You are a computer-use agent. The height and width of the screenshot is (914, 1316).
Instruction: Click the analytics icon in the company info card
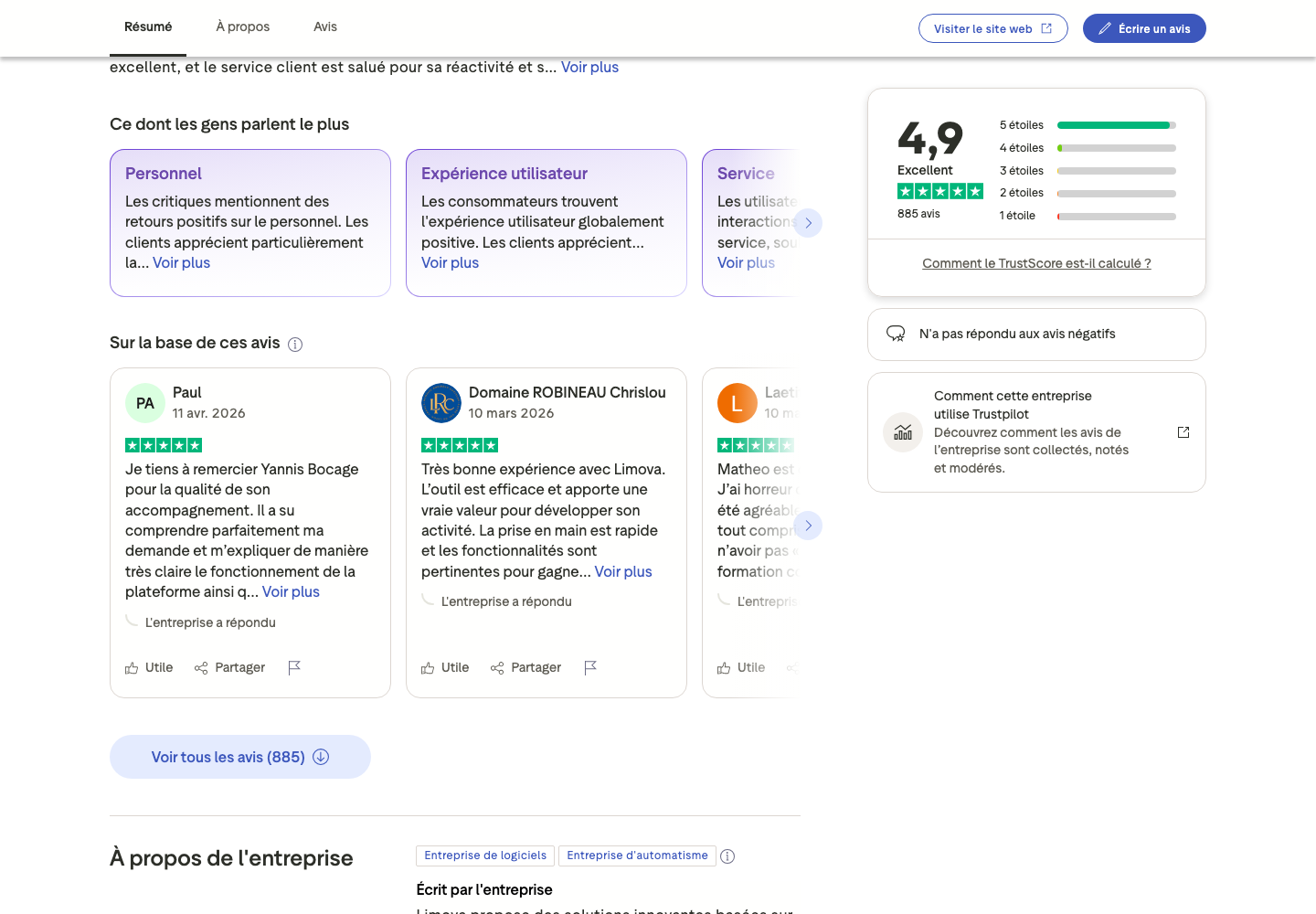pyautogui.click(x=903, y=431)
